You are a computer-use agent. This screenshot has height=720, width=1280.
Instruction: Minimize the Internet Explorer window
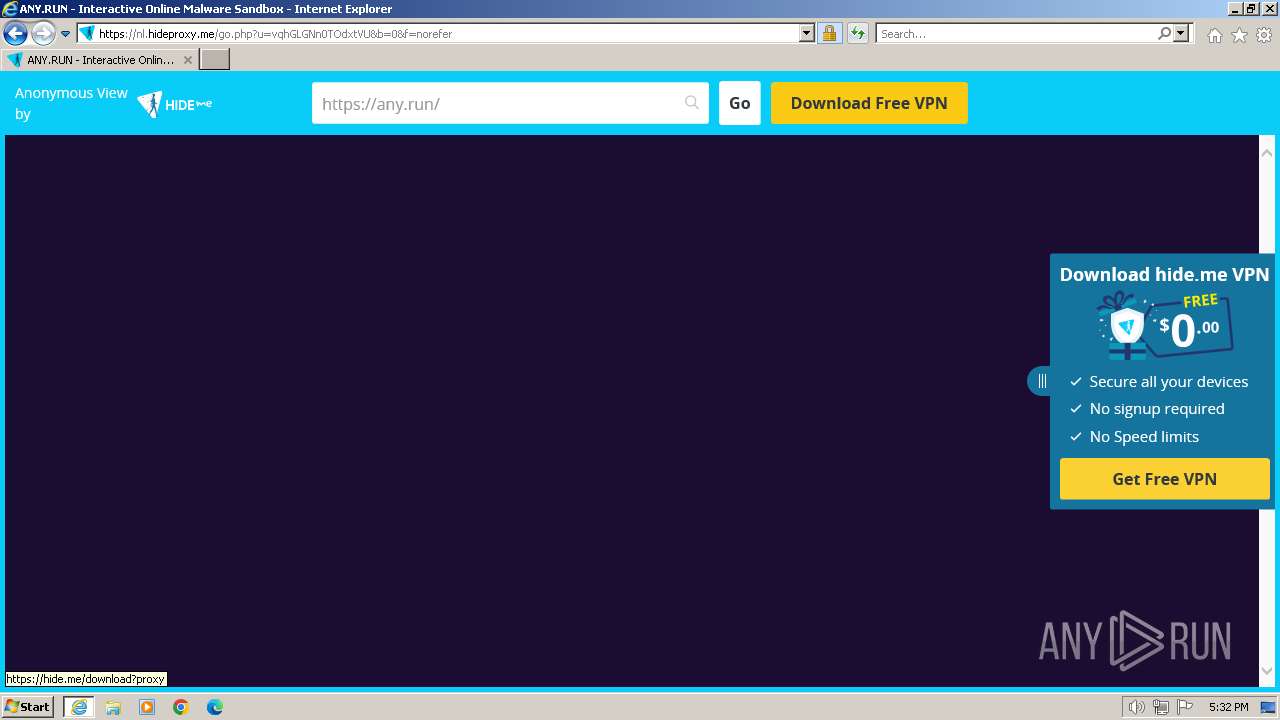coord(1234,9)
